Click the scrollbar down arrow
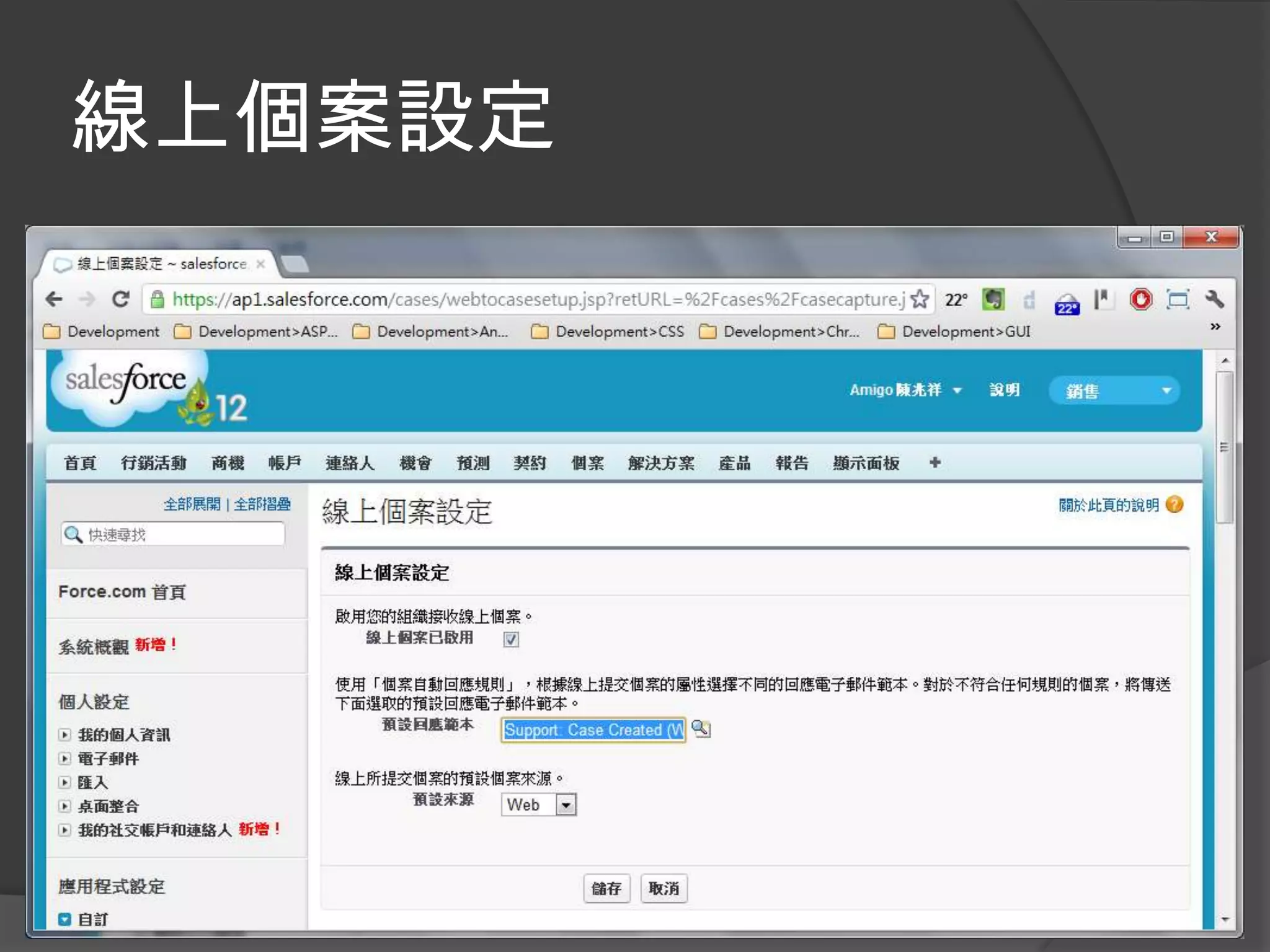The height and width of the screenshot is (952, 1270). [x=1224, y=919]
